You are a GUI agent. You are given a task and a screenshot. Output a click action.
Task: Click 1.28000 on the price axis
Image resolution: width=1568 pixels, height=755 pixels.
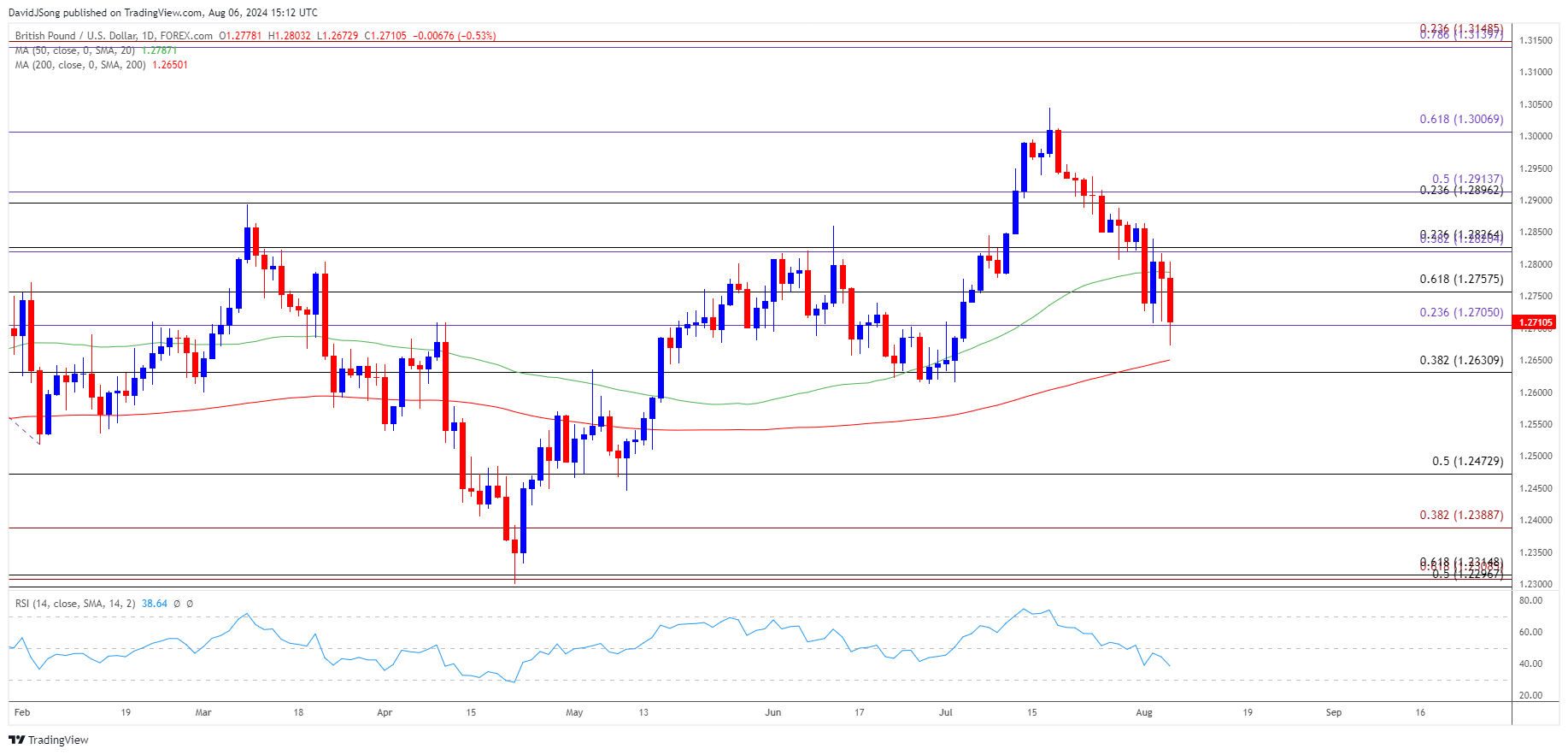[x=1536, y=264]
